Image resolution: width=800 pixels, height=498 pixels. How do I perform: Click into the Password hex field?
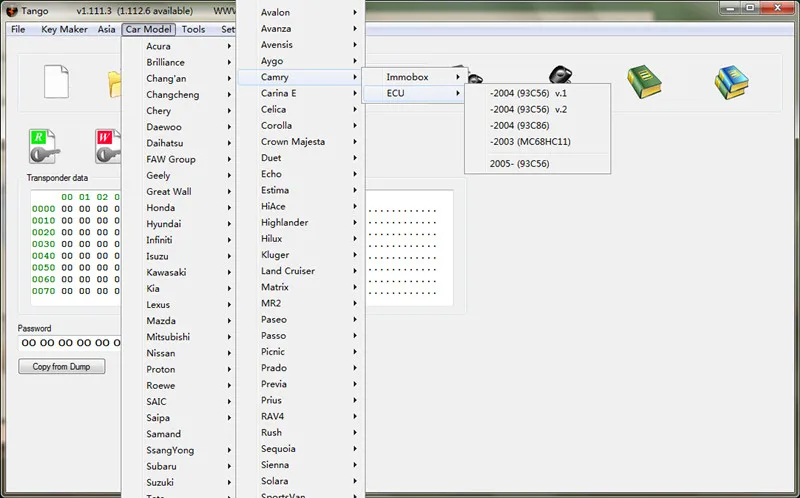tap(70, 343)
